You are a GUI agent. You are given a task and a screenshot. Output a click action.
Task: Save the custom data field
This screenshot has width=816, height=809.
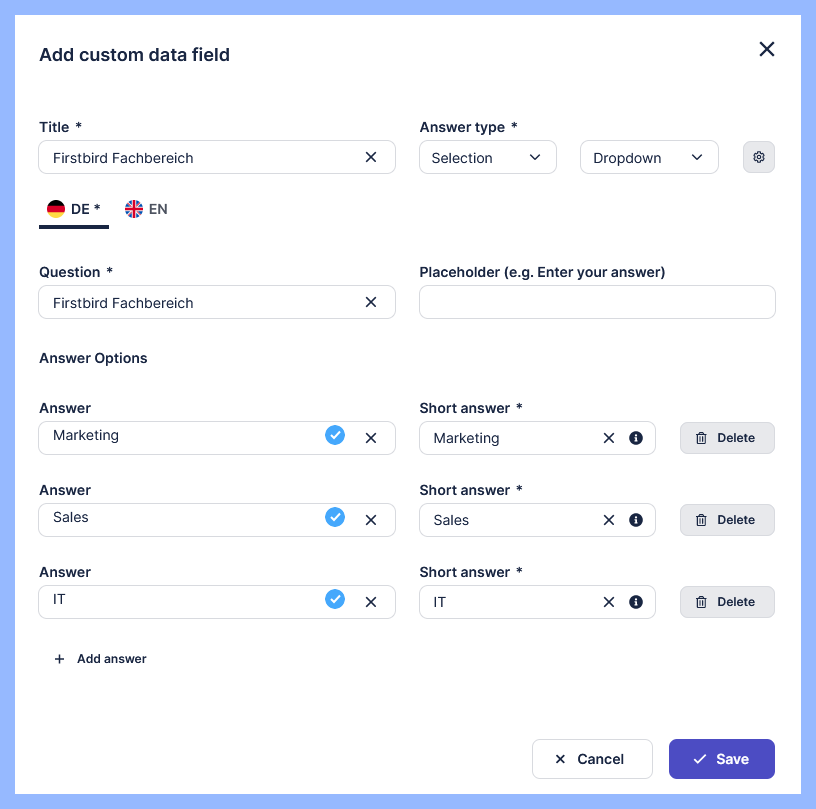click(721, 759)
